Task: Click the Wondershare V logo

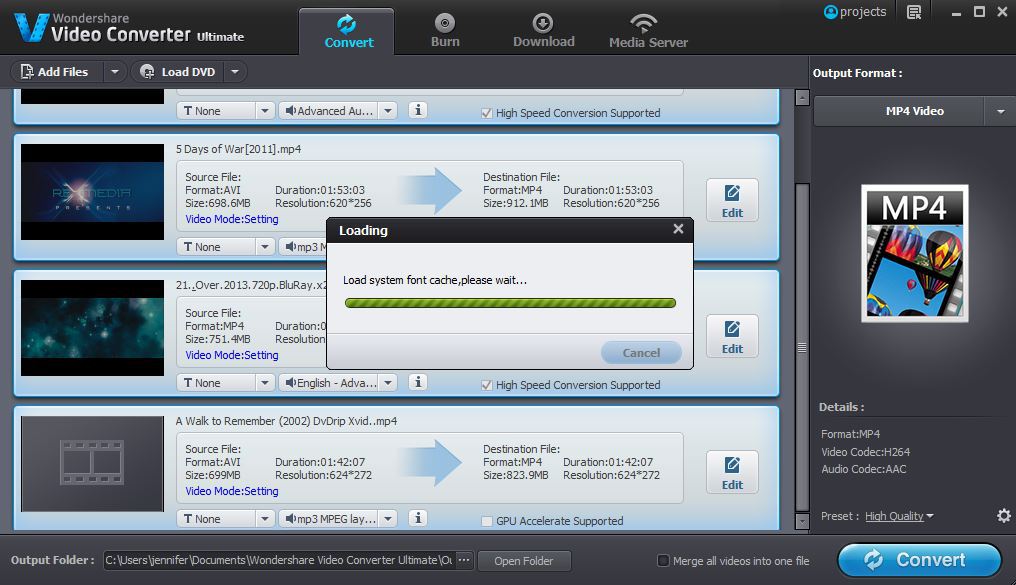Action: pyautogui.click(x=30, y=27)
